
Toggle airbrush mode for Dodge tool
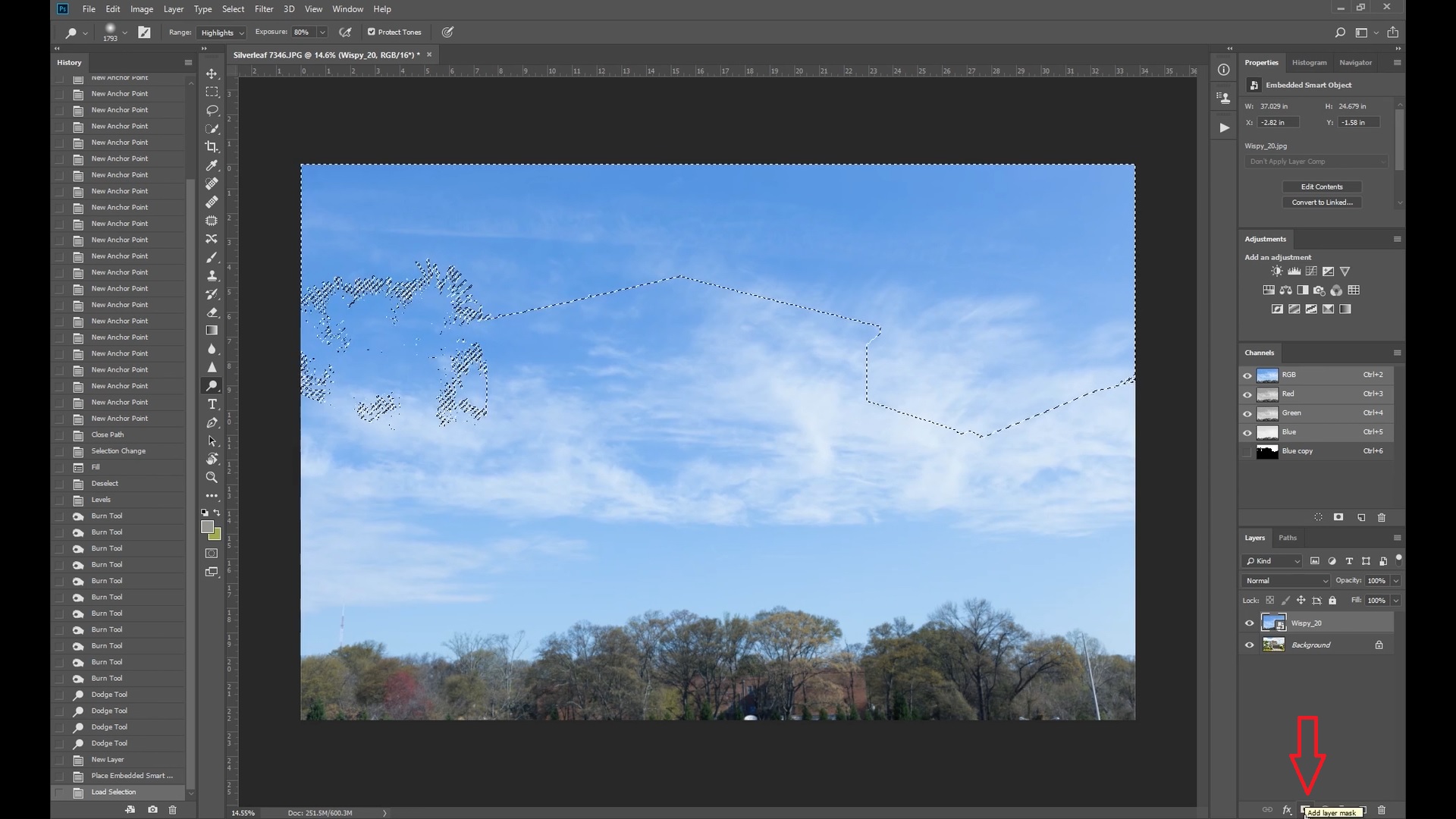[346, 33]
